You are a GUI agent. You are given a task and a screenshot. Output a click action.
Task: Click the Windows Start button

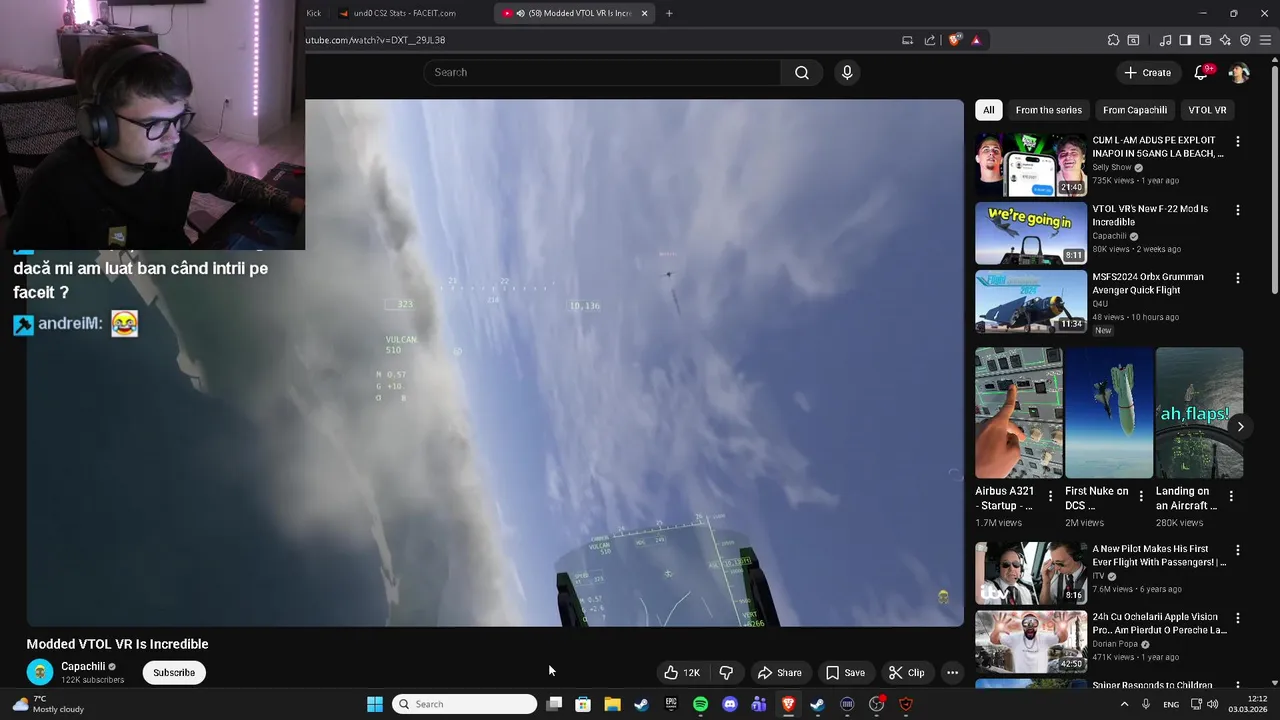pyautogui.click(x=374, y=704)
